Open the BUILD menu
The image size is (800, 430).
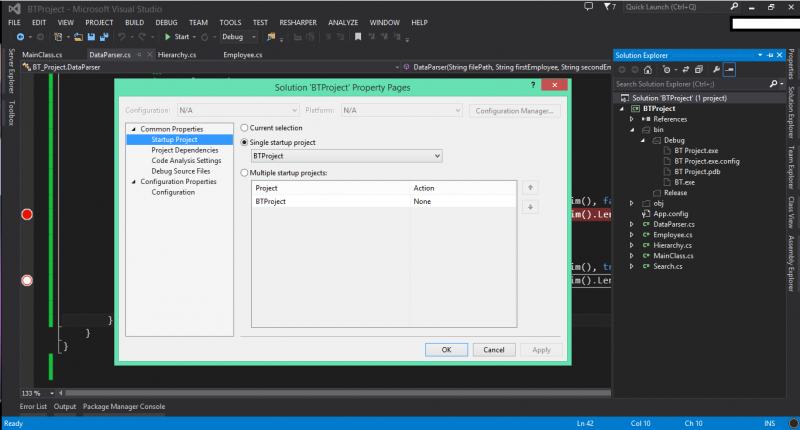pyautogui.click(x=134, y=22)
